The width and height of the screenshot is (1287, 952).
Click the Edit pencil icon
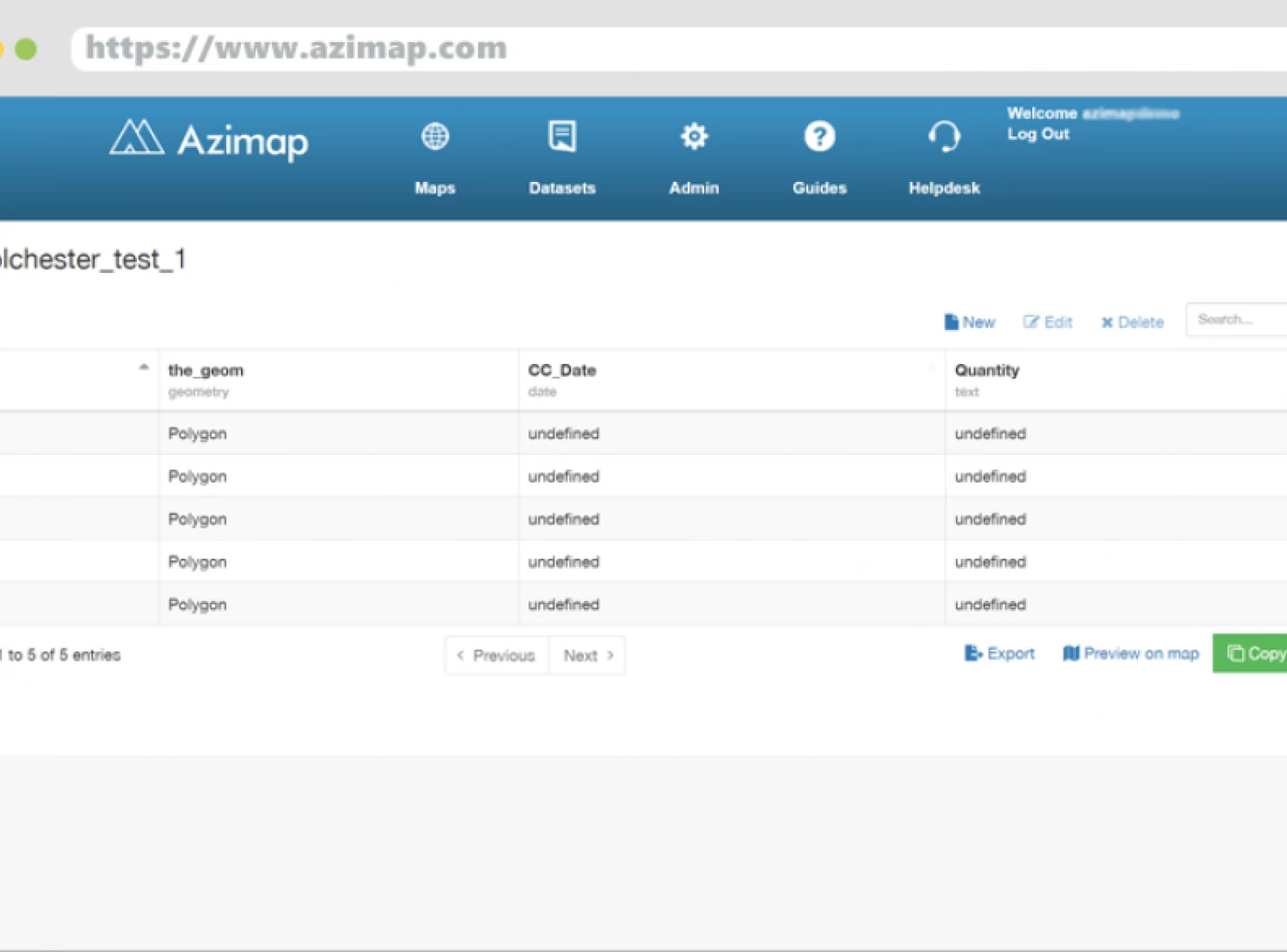(1031, 323)
